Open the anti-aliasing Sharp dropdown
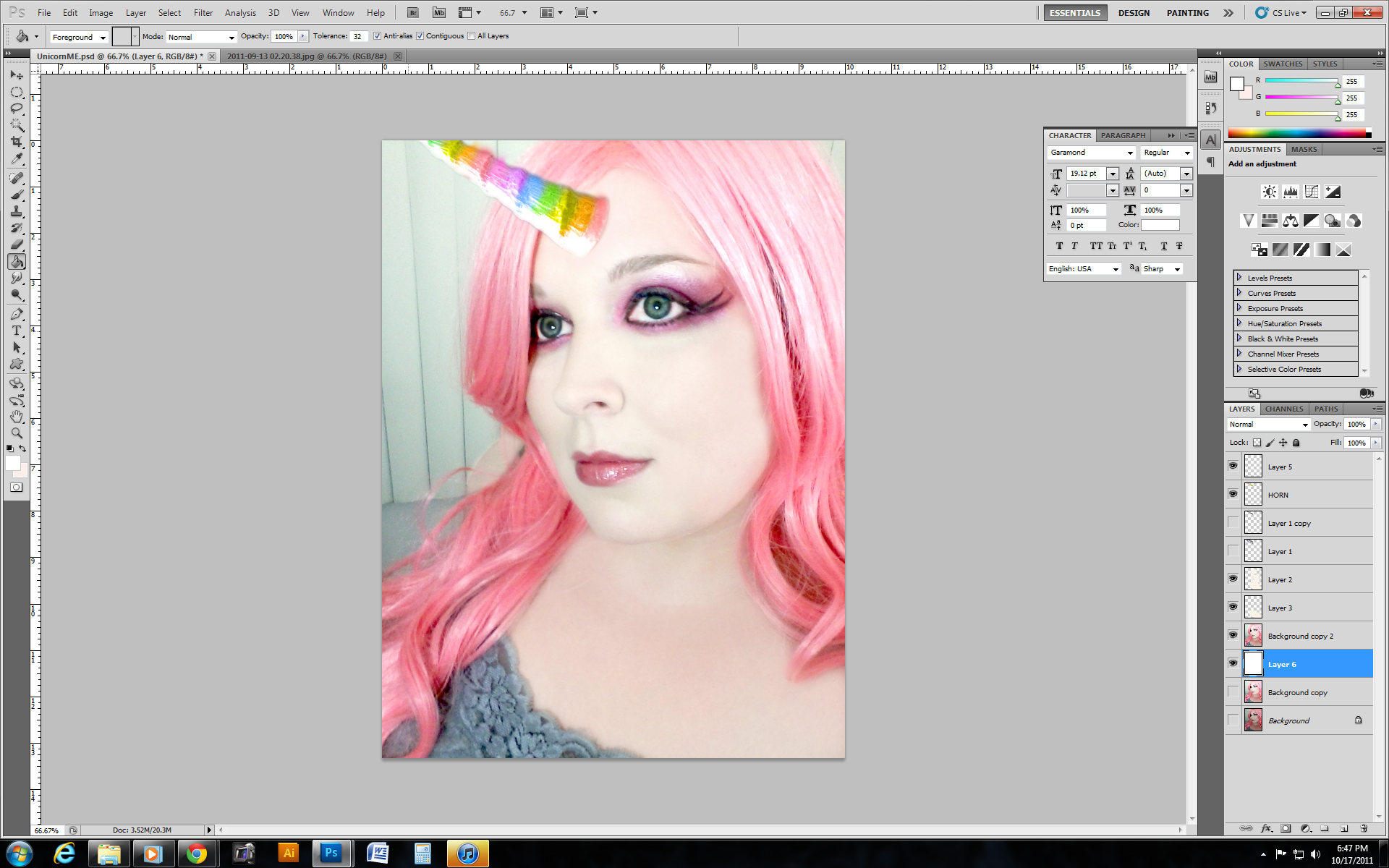The image size is (1389, 868). [x=1162, y=269]
